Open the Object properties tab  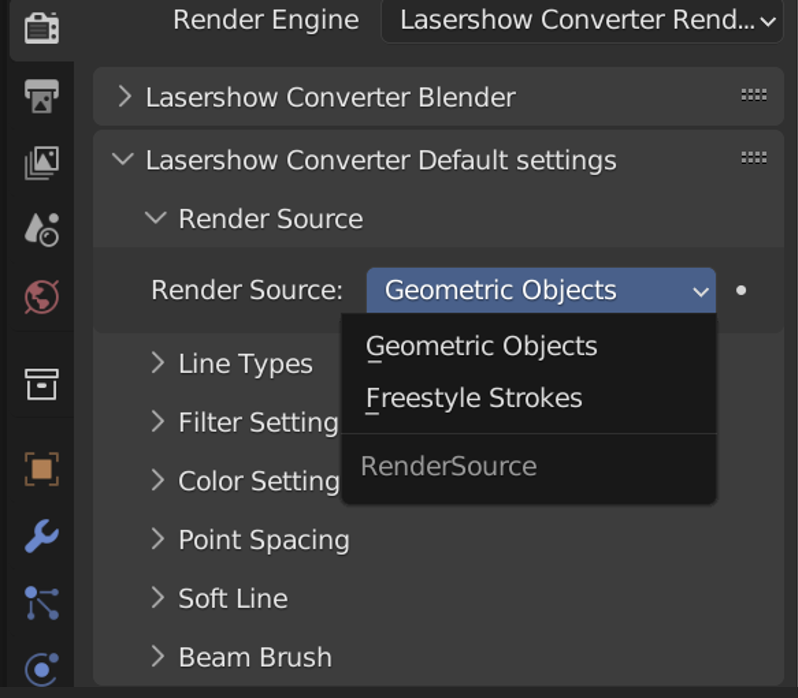pyautogui.click(x=41, y=468)
